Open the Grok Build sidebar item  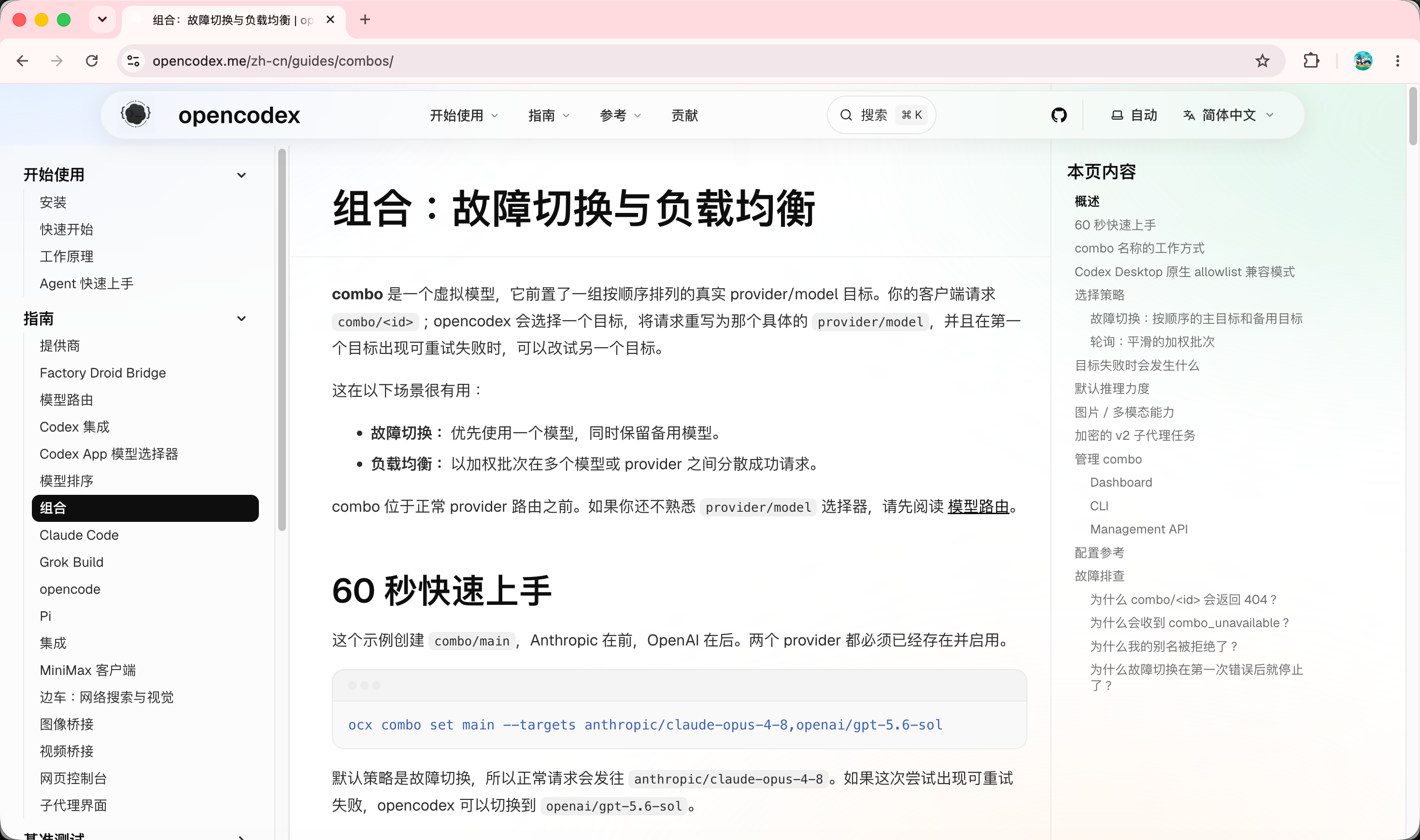pos(71,562)
